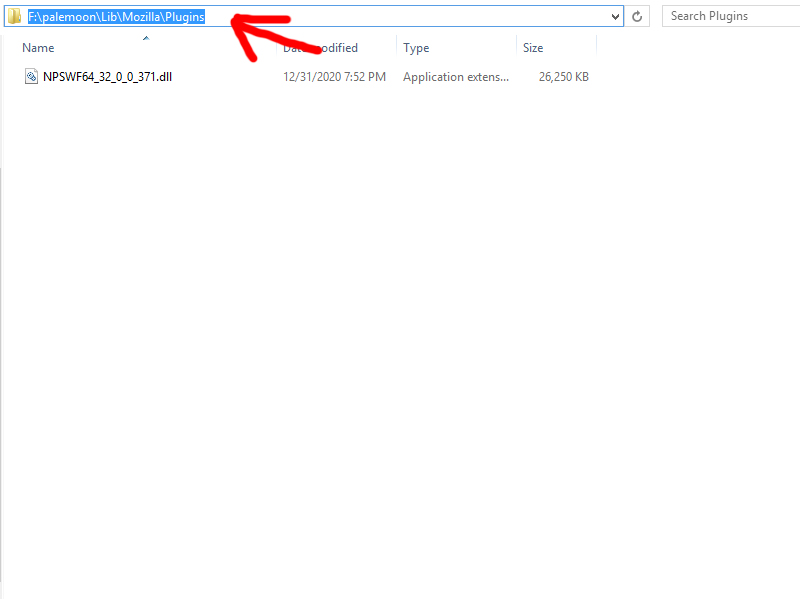Viewport: 800px width, 600px height.
Task: Click divider right of Size column header
Action: [x=596, y=48]
